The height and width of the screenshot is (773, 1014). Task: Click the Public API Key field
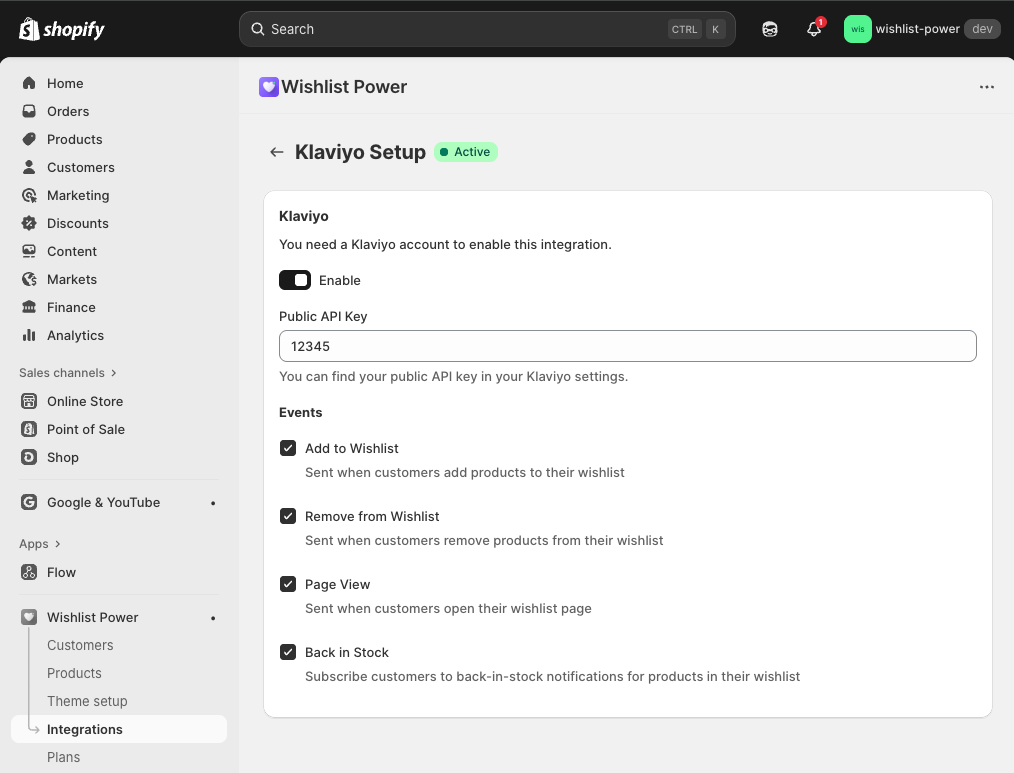click(x=627, y=346)
